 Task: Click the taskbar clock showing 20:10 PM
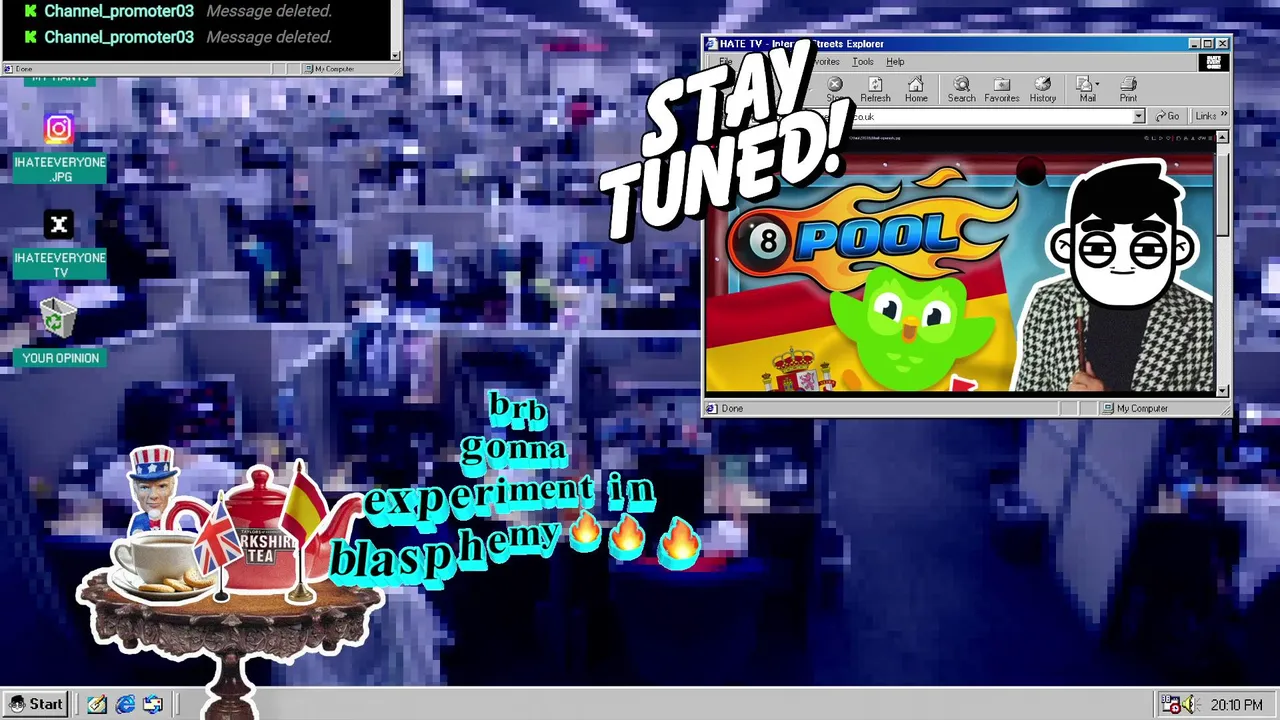[x=1236, y=705]
